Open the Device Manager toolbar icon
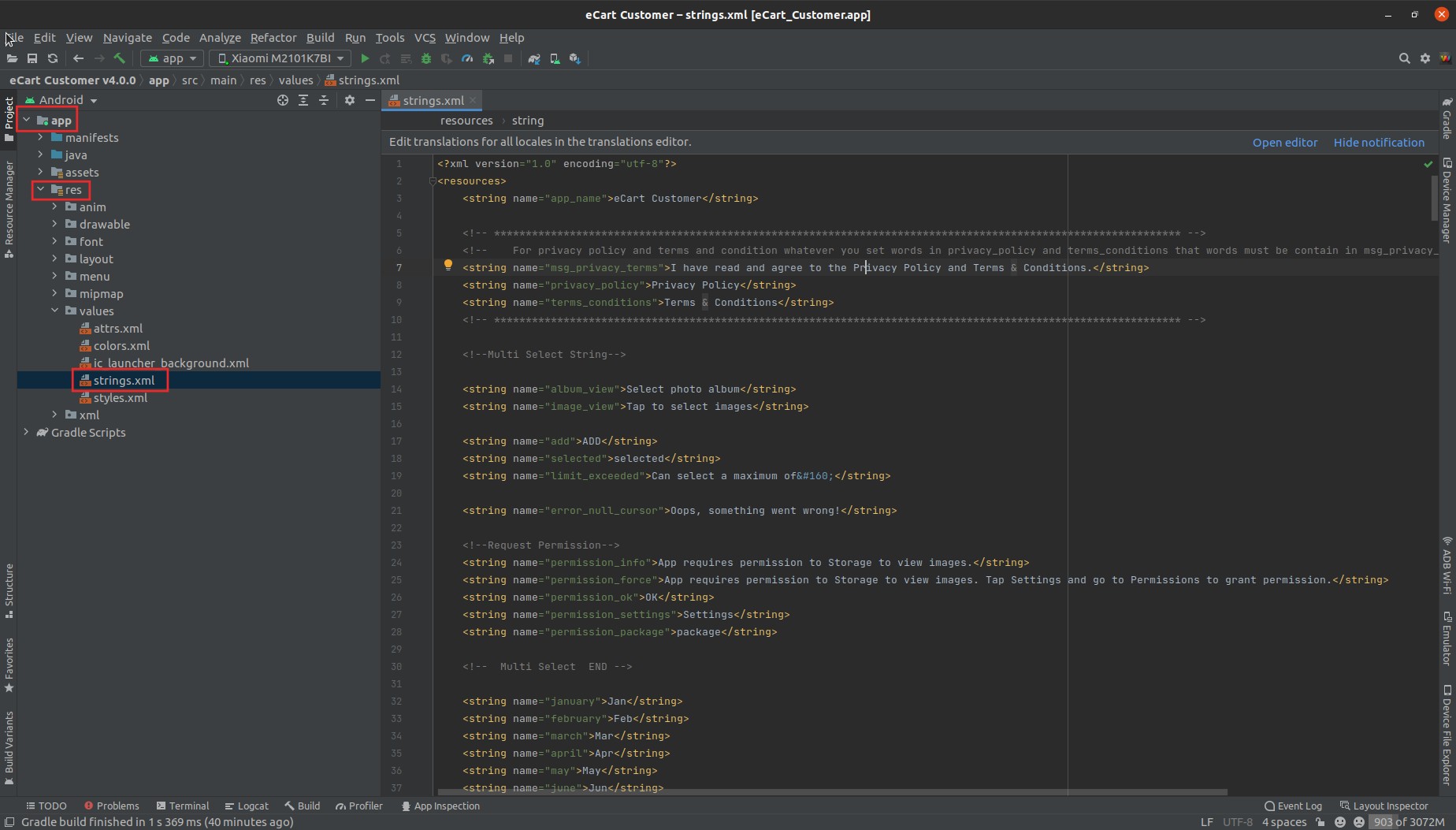 coord(555,58)
